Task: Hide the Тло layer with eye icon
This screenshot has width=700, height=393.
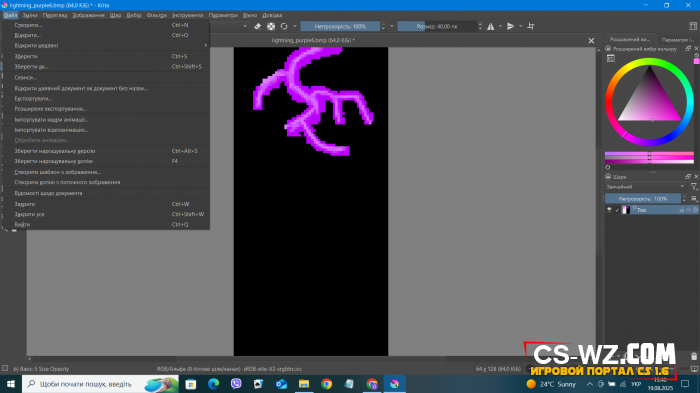Action: (x=609, y=210)
